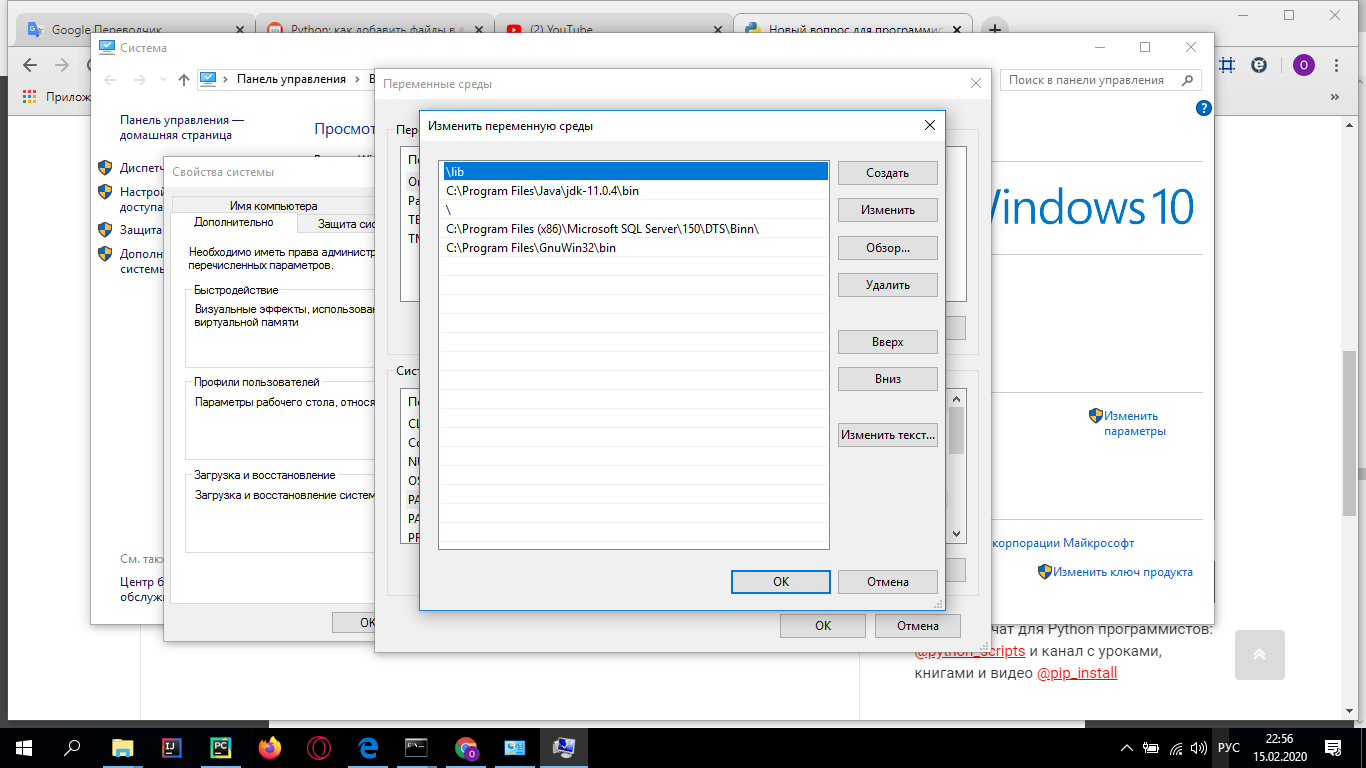Viewport: 1366px width, 768px height.
Task: Open Chrome apps bookmarks grid icon
Action: click(29, 97)
